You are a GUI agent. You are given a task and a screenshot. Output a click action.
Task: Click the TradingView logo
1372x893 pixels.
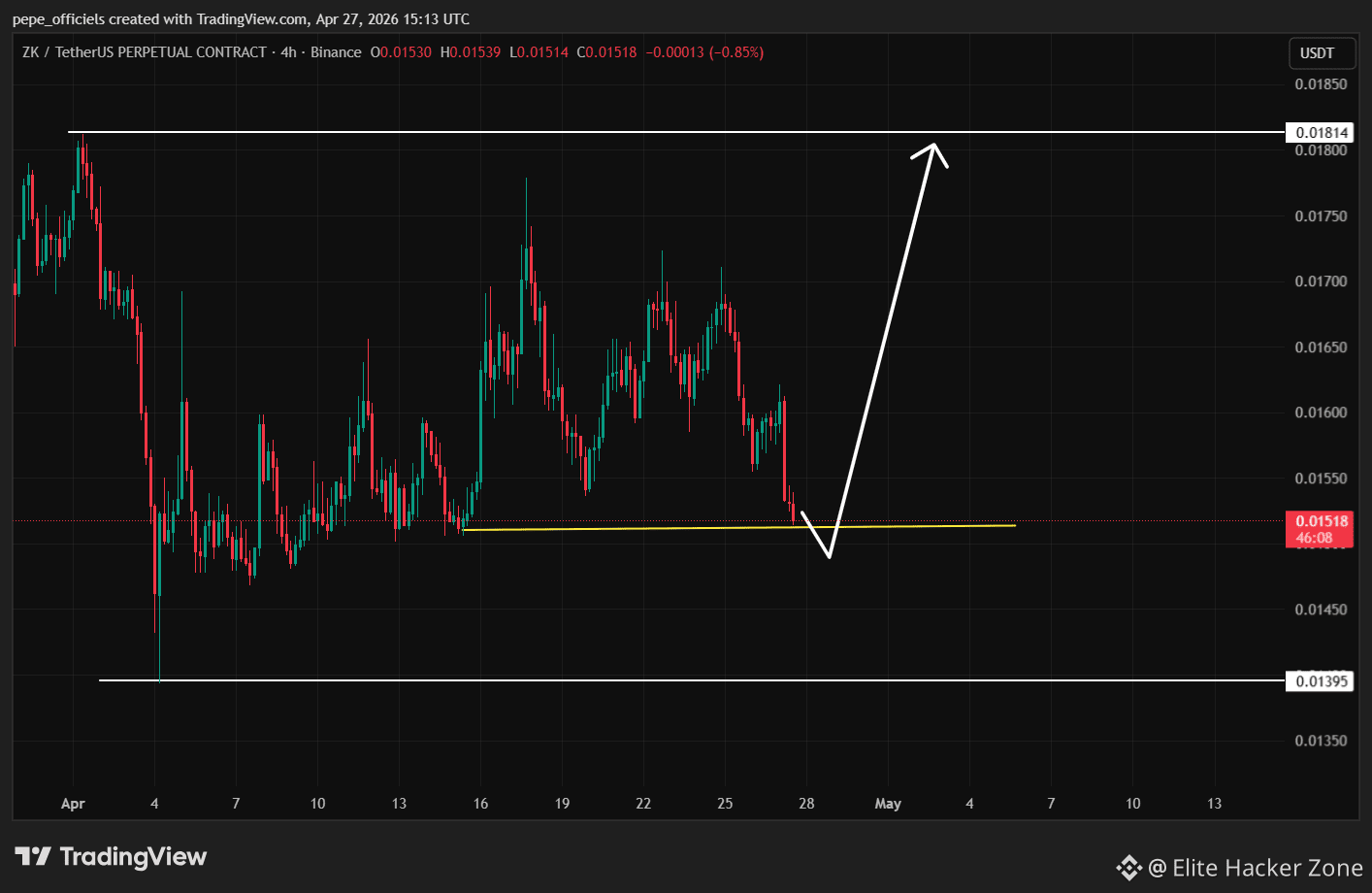tap(111, 856)
